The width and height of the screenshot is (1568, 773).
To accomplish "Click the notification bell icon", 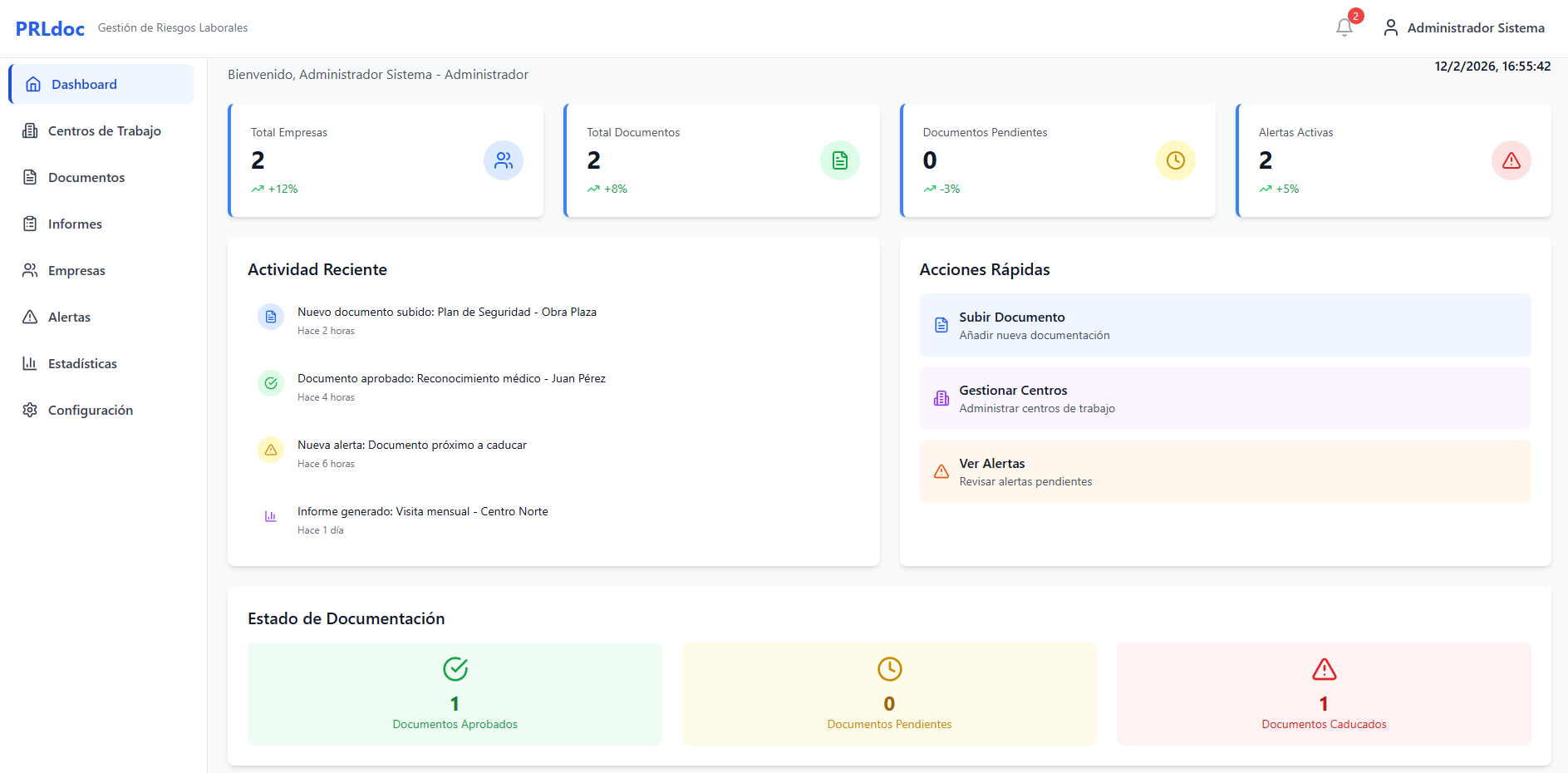I will point(1344,27).
